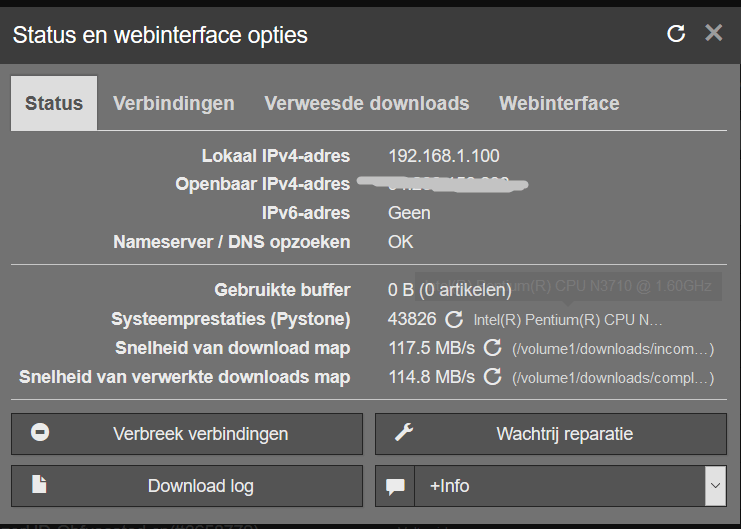
Task: Refresh the status dialog with the header reload icon
Action: 676,34
